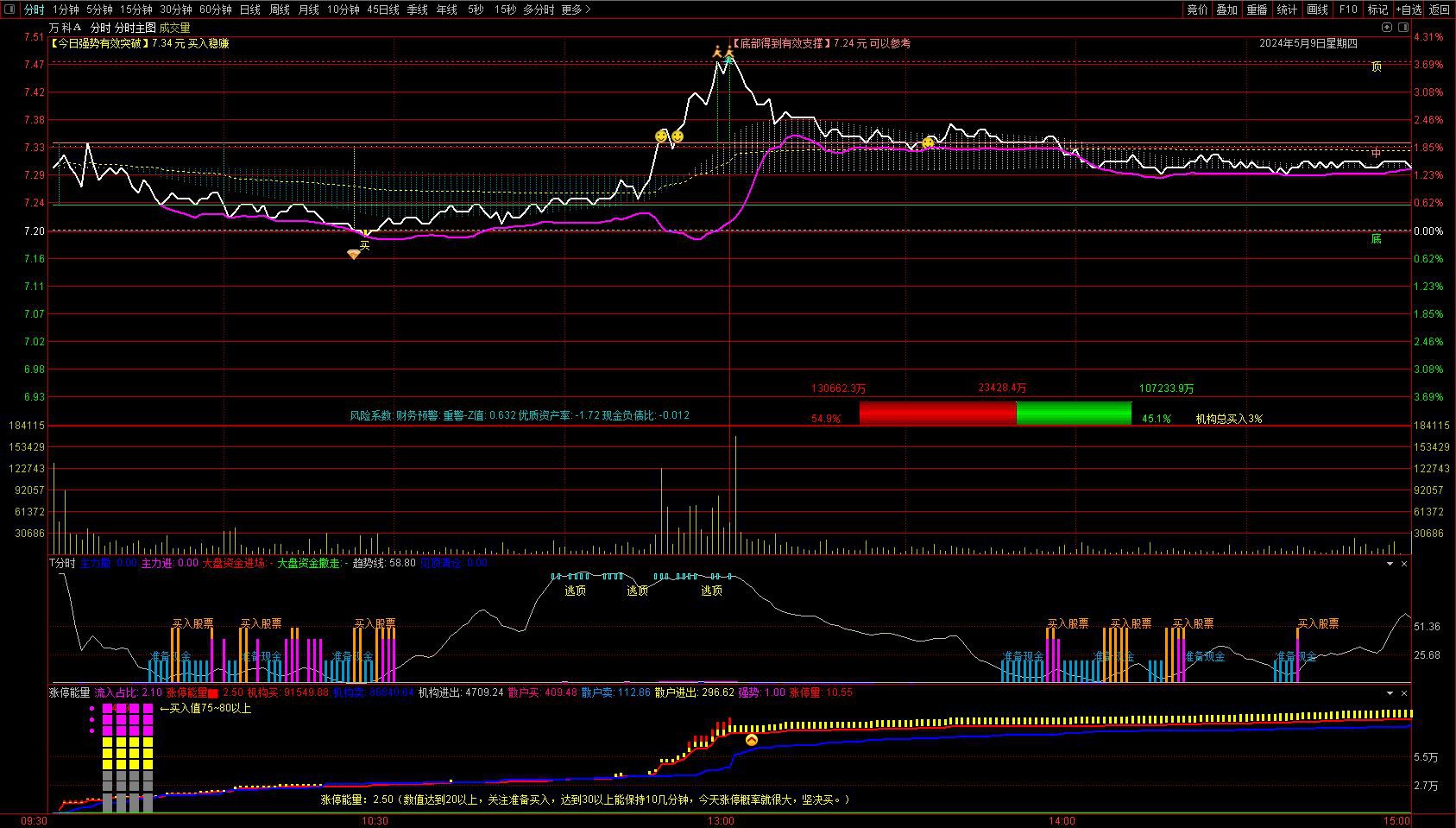Viewport: 1456px width, 828px height.
Task: Click the date 2024年5月9日星期四
Action: point(1308,43)
